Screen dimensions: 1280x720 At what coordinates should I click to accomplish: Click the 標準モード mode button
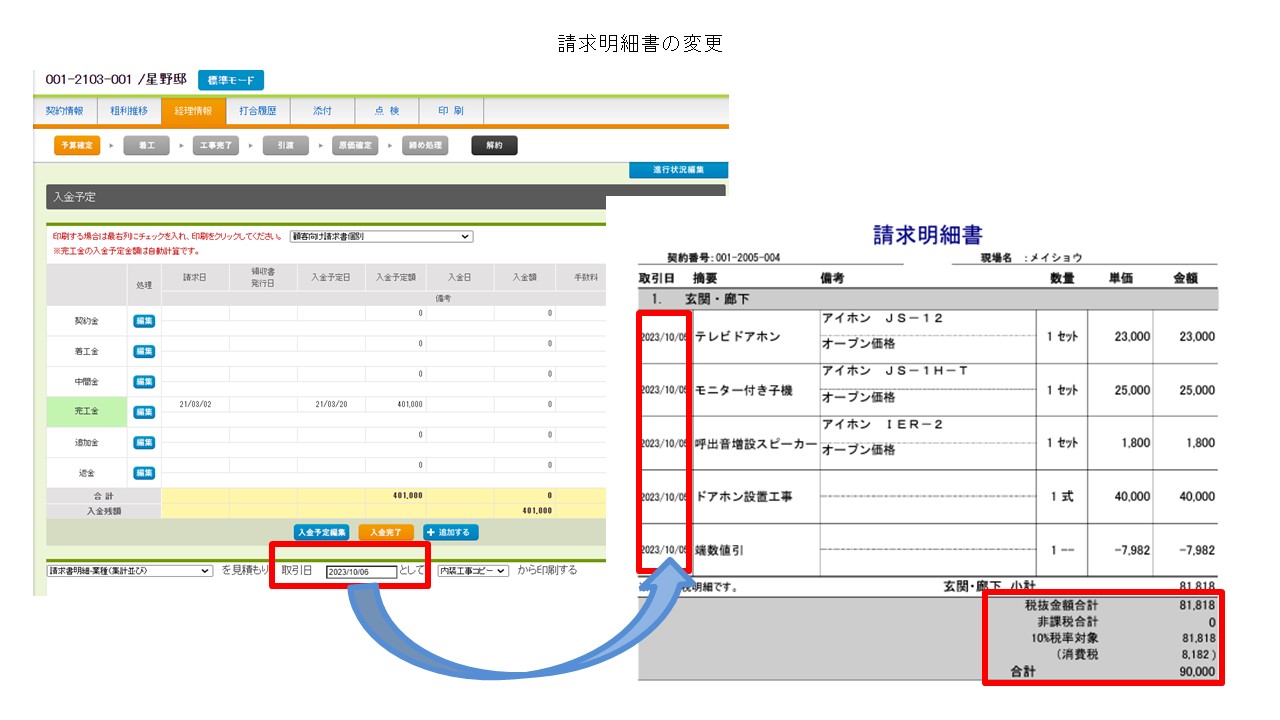pyautogui.click(x=230, y=81)
